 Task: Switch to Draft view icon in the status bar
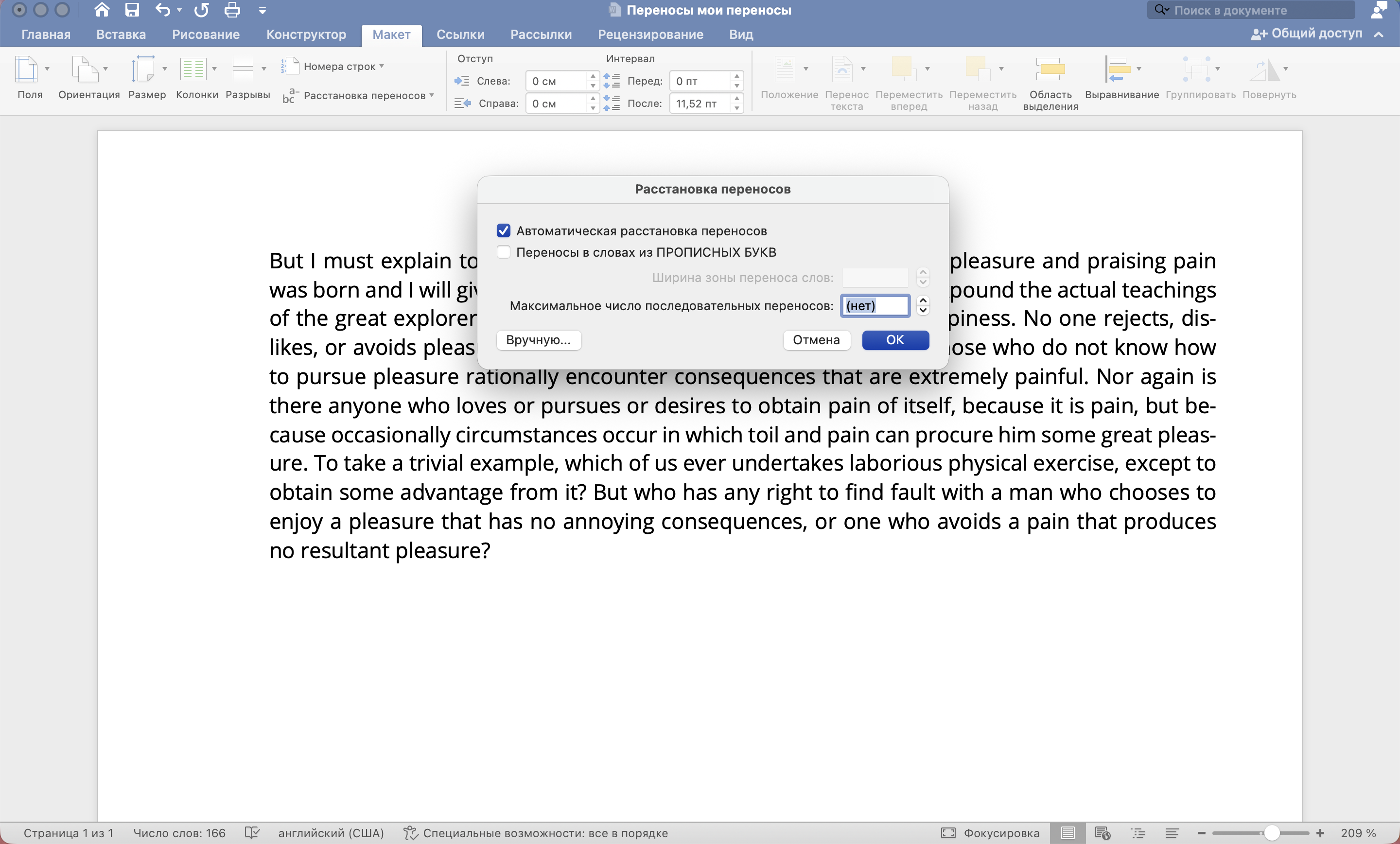1172,833
